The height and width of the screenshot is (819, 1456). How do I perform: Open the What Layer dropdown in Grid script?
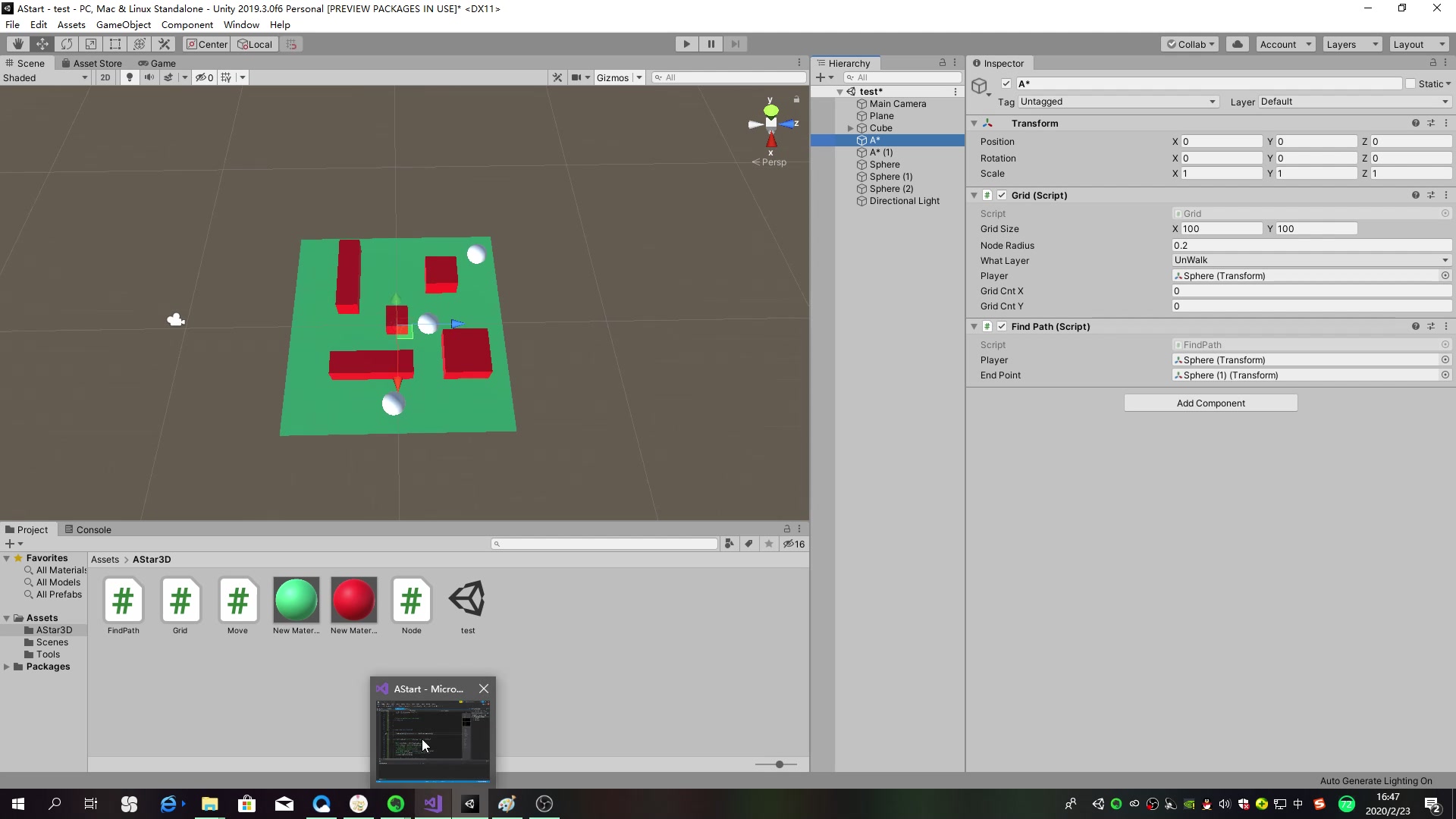[x=1310, y=260]
